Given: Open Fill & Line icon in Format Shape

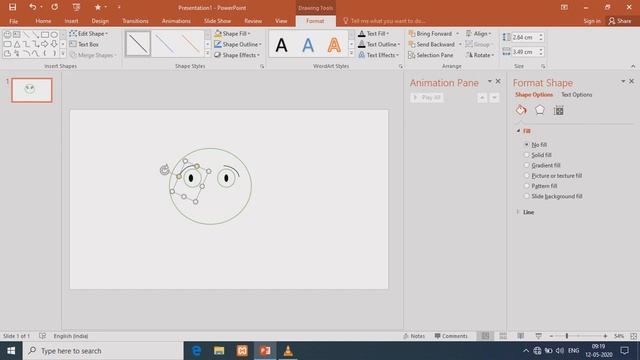Looking at the screenshot, I should point(521,110).
